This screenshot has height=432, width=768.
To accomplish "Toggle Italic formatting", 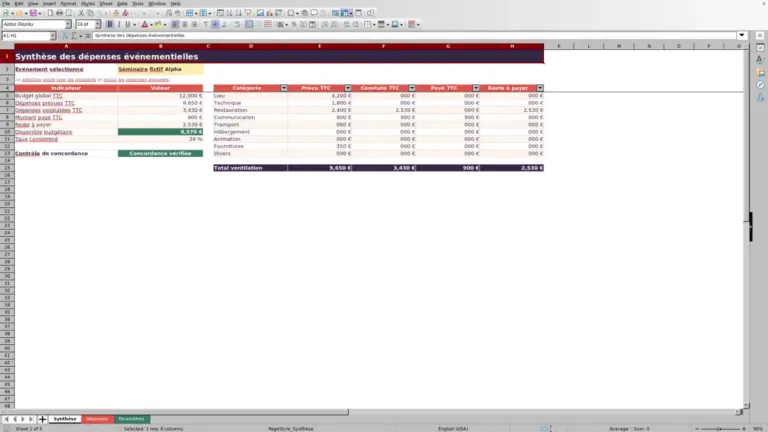I will [x=119, y=24].
